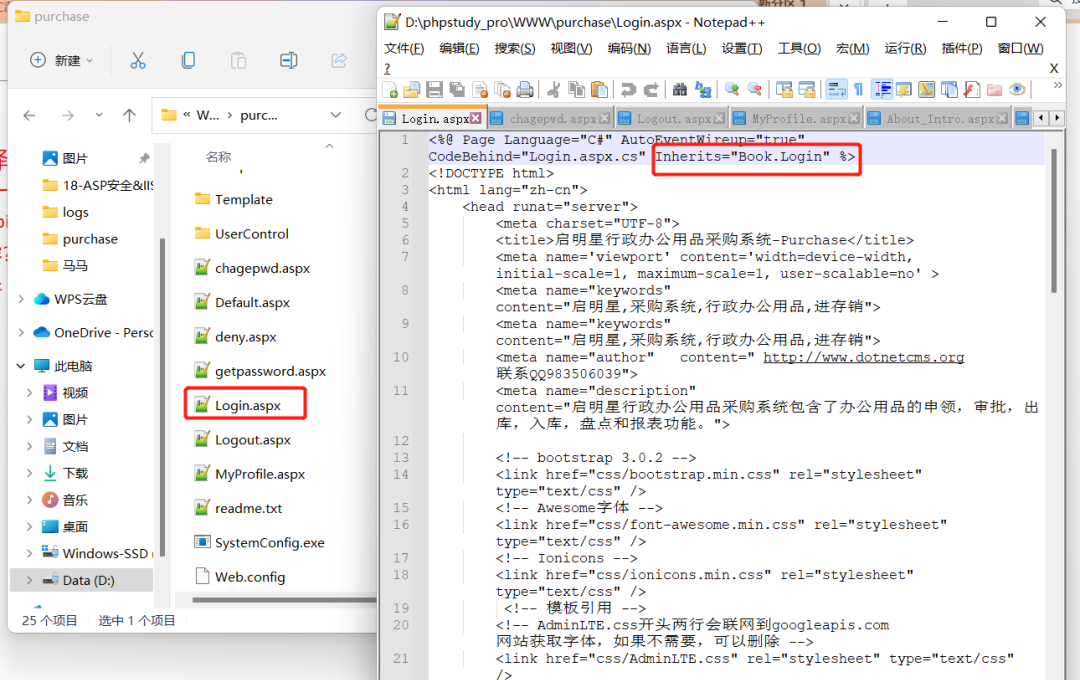Expand the WPS云盘 tree node
Screen dimensions: 1080x680
pyautogui.click(x=21, y=299)
